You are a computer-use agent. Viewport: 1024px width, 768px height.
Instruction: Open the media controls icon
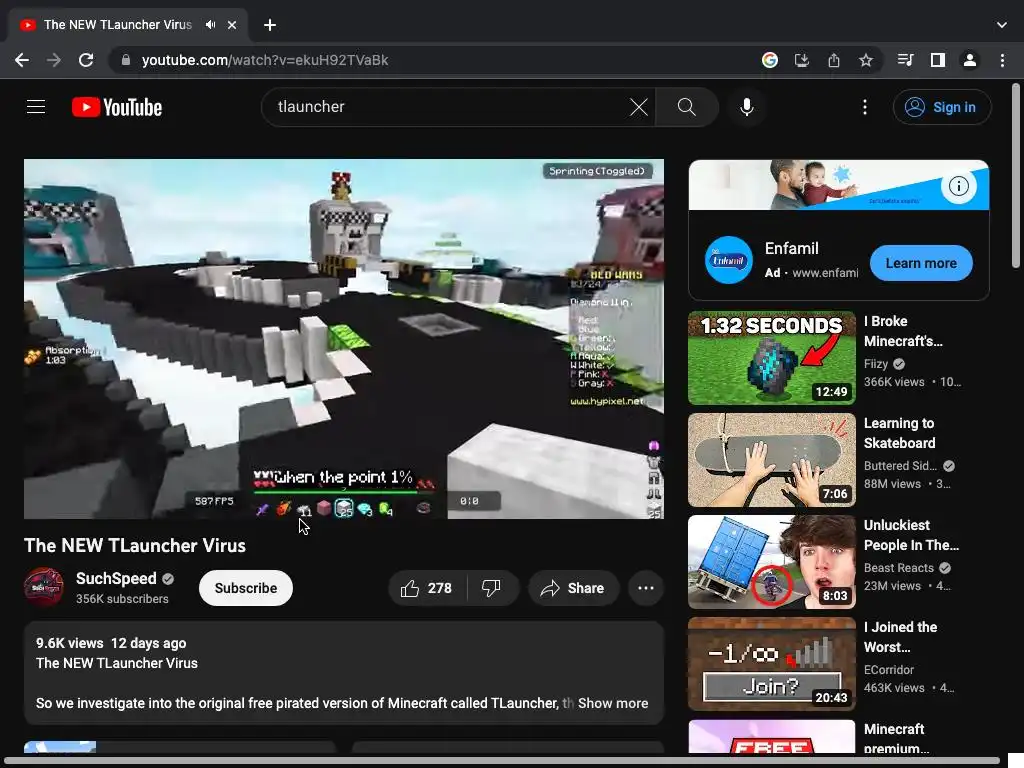pos(905,60)
